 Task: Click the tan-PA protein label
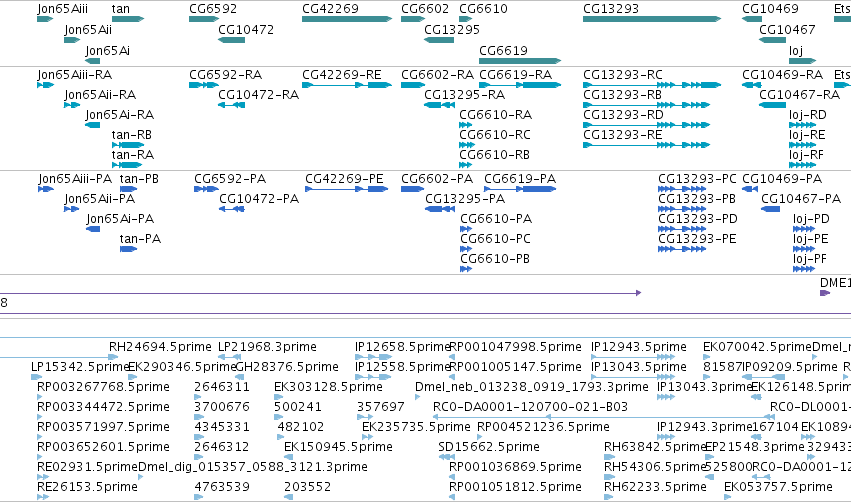tap(140, 239)
